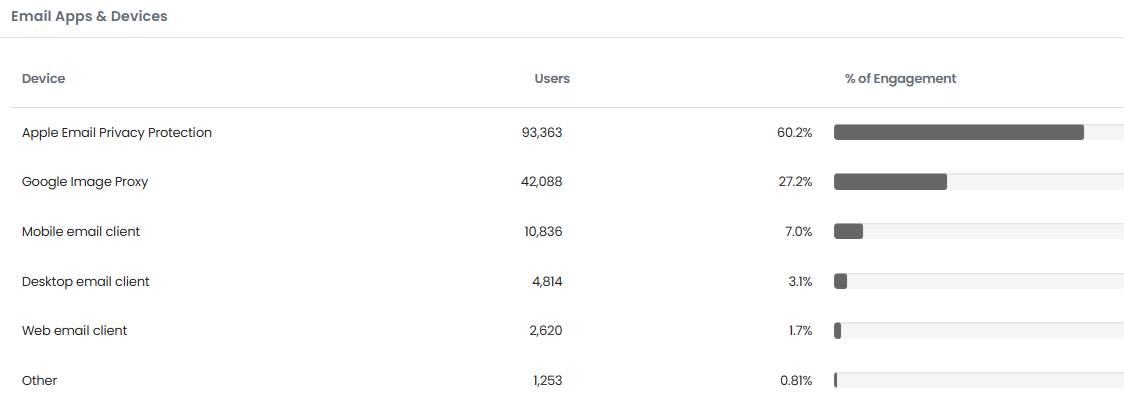Select the Web email client row

click(567, 331)
